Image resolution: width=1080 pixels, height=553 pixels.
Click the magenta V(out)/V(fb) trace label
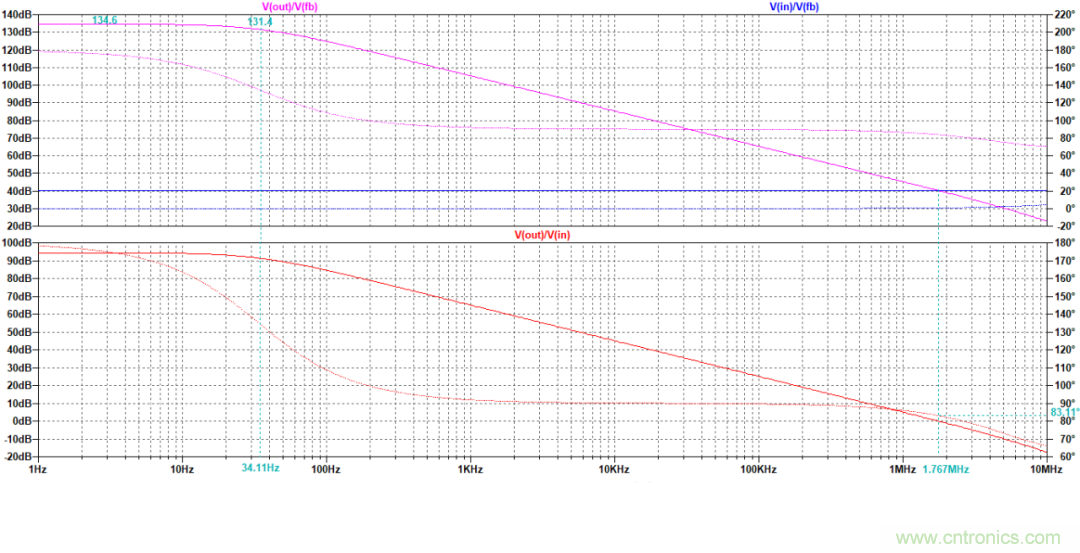point(283,7)
